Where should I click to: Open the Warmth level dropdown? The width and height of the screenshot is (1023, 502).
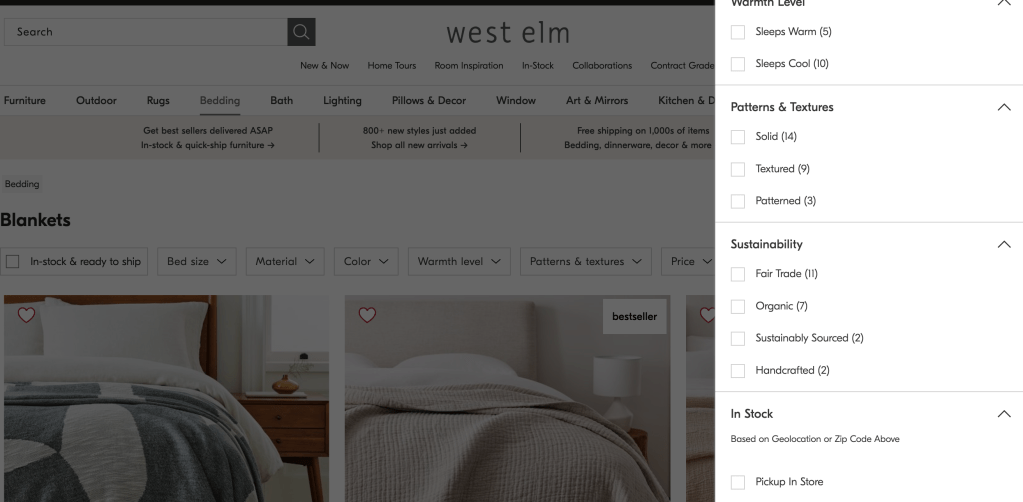click(x=459, y=262)
